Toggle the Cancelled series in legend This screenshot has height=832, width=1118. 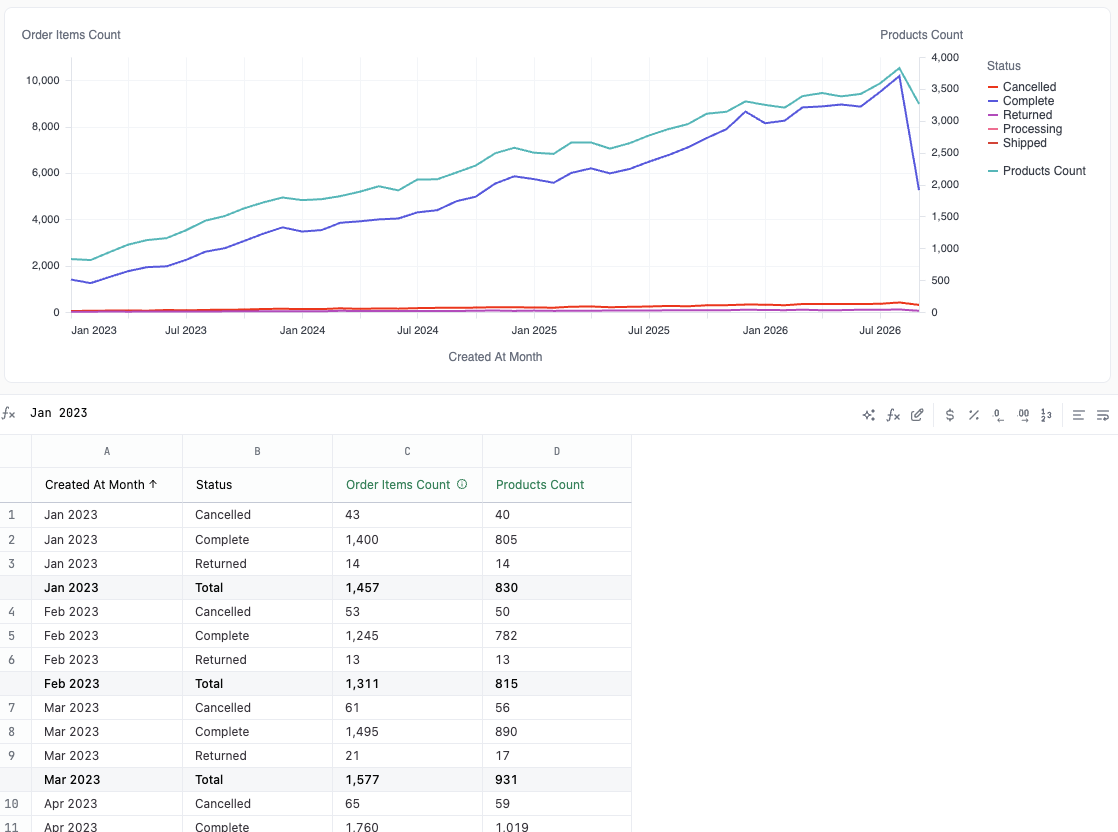[x=1022, y=86]
